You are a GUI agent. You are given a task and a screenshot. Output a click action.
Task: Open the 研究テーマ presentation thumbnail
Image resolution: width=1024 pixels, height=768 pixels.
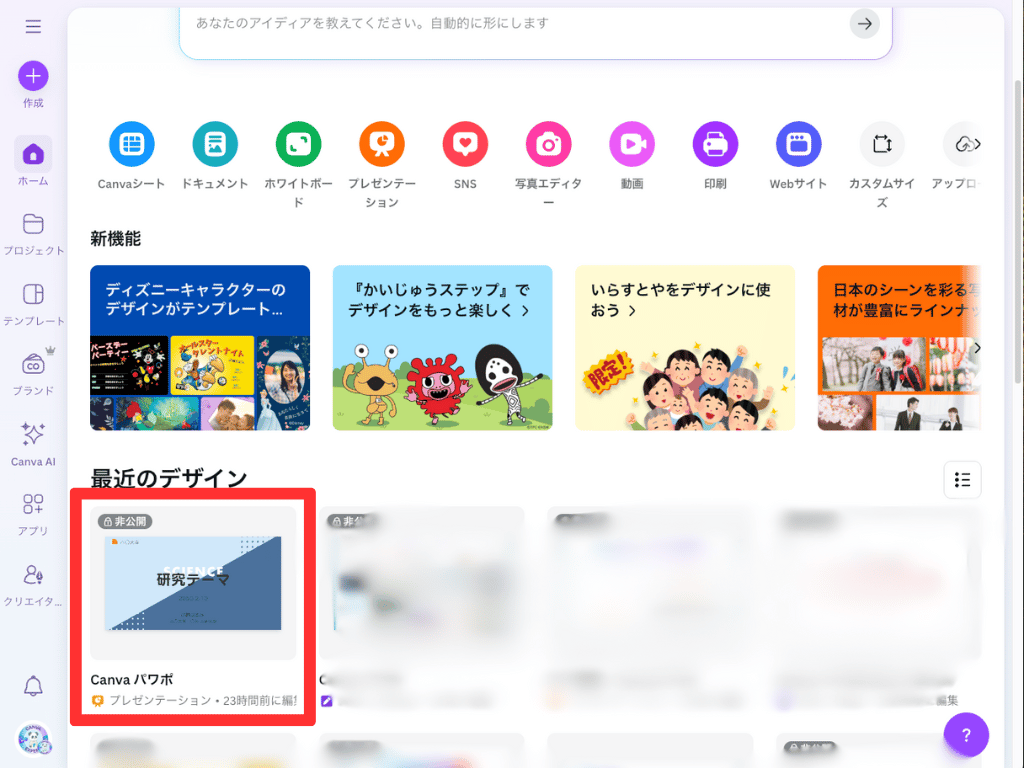(x=193, y=583)
